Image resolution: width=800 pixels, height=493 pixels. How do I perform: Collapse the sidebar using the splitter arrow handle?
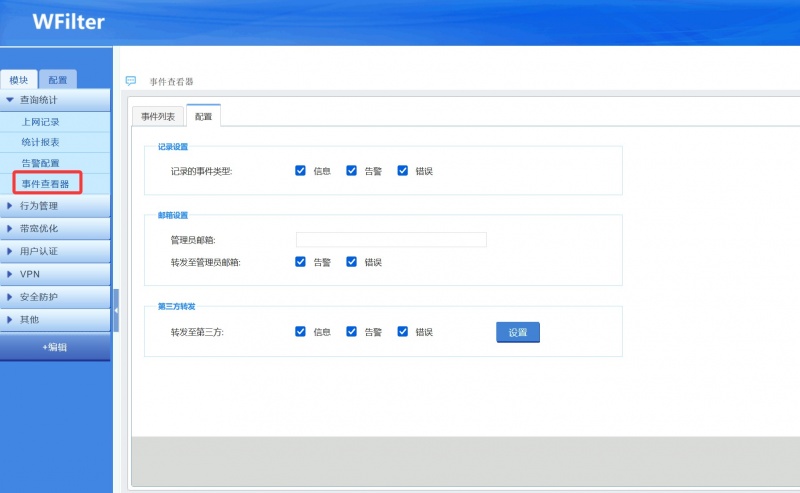tap(116, 310)
